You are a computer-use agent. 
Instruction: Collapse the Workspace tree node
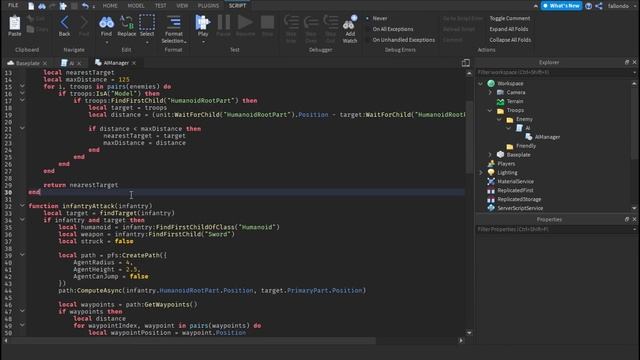coord(480,83)
